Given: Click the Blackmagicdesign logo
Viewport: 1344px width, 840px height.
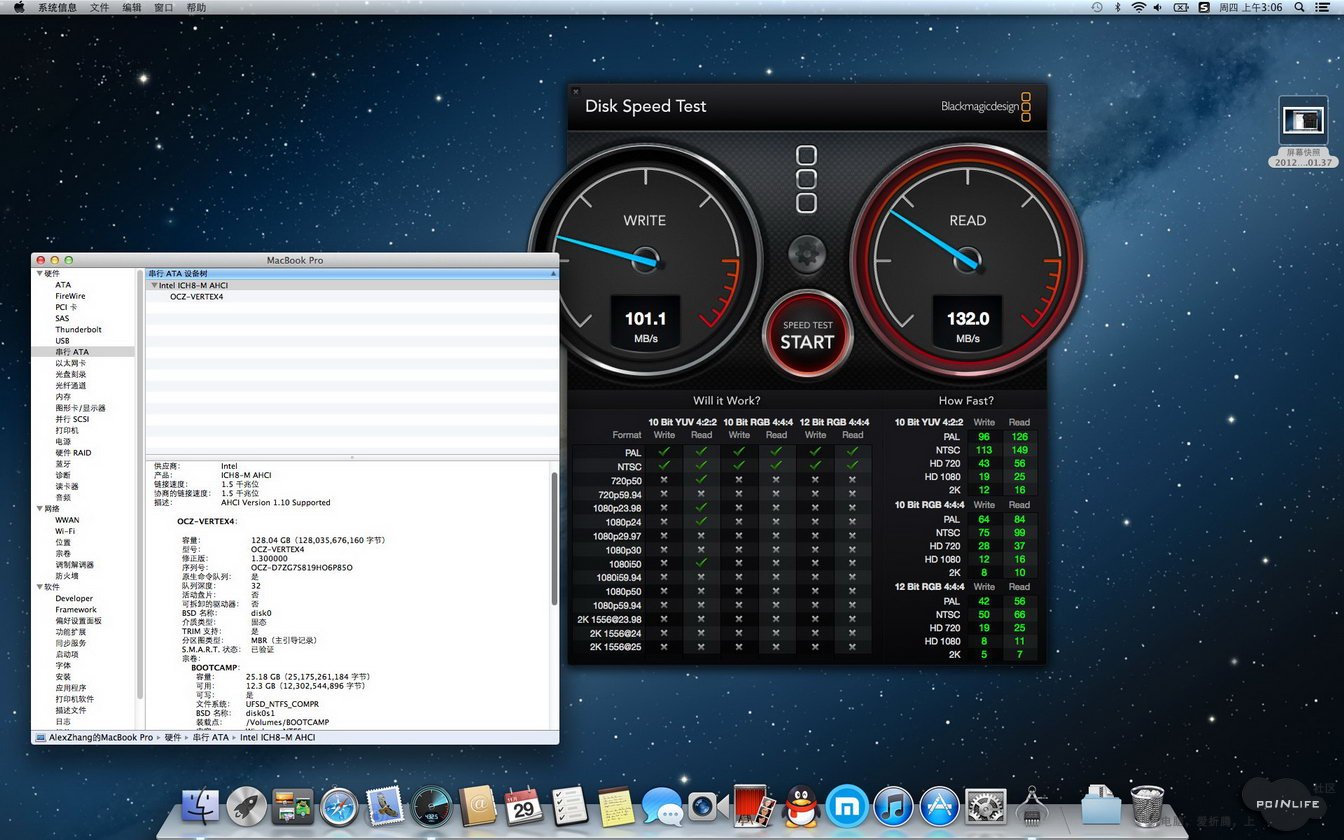Looking at the screenshot, I should pyautogui.click(x=986, y=106).
